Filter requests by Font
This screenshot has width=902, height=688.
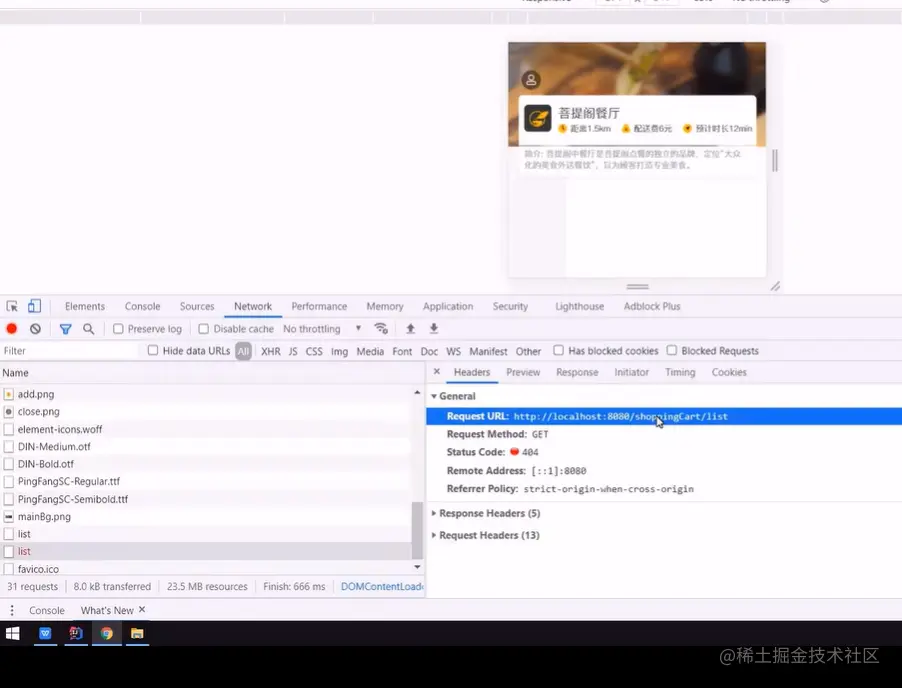click(402, 351)
